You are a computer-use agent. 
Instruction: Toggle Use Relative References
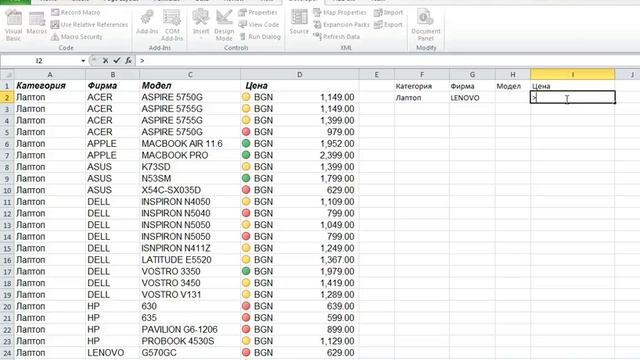(89, 25)
